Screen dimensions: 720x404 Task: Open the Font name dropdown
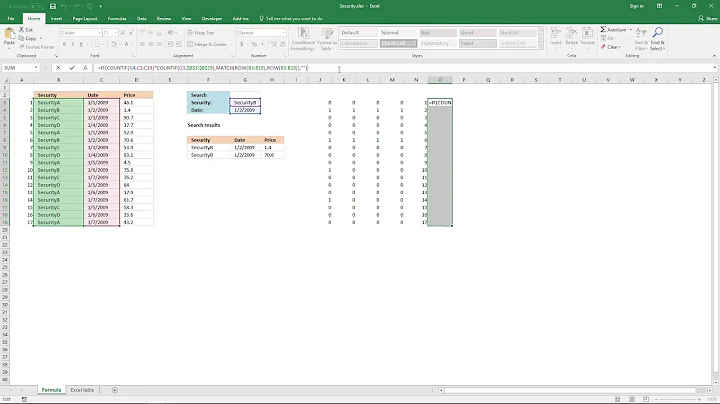(99, 33)
